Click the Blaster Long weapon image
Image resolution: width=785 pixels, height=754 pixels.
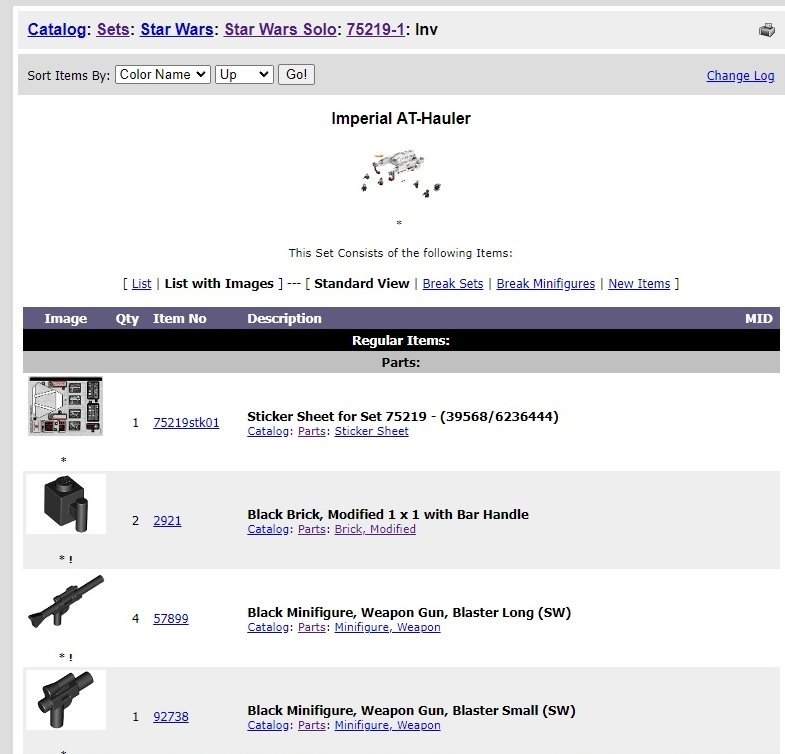pos(65,601)
